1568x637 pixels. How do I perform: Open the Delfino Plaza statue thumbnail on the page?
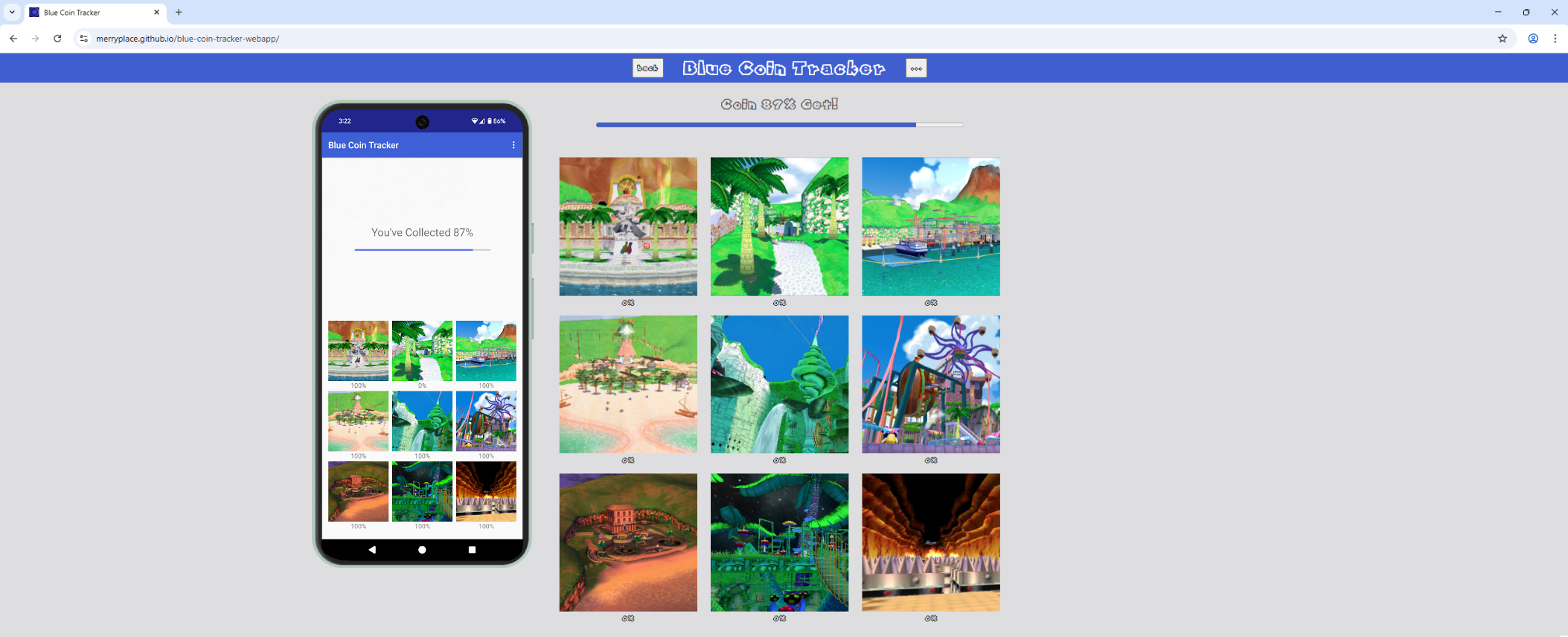point(628,226)
